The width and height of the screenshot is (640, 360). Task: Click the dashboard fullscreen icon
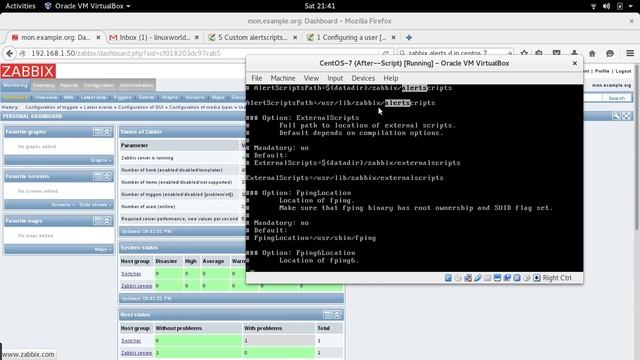point(627,116)
